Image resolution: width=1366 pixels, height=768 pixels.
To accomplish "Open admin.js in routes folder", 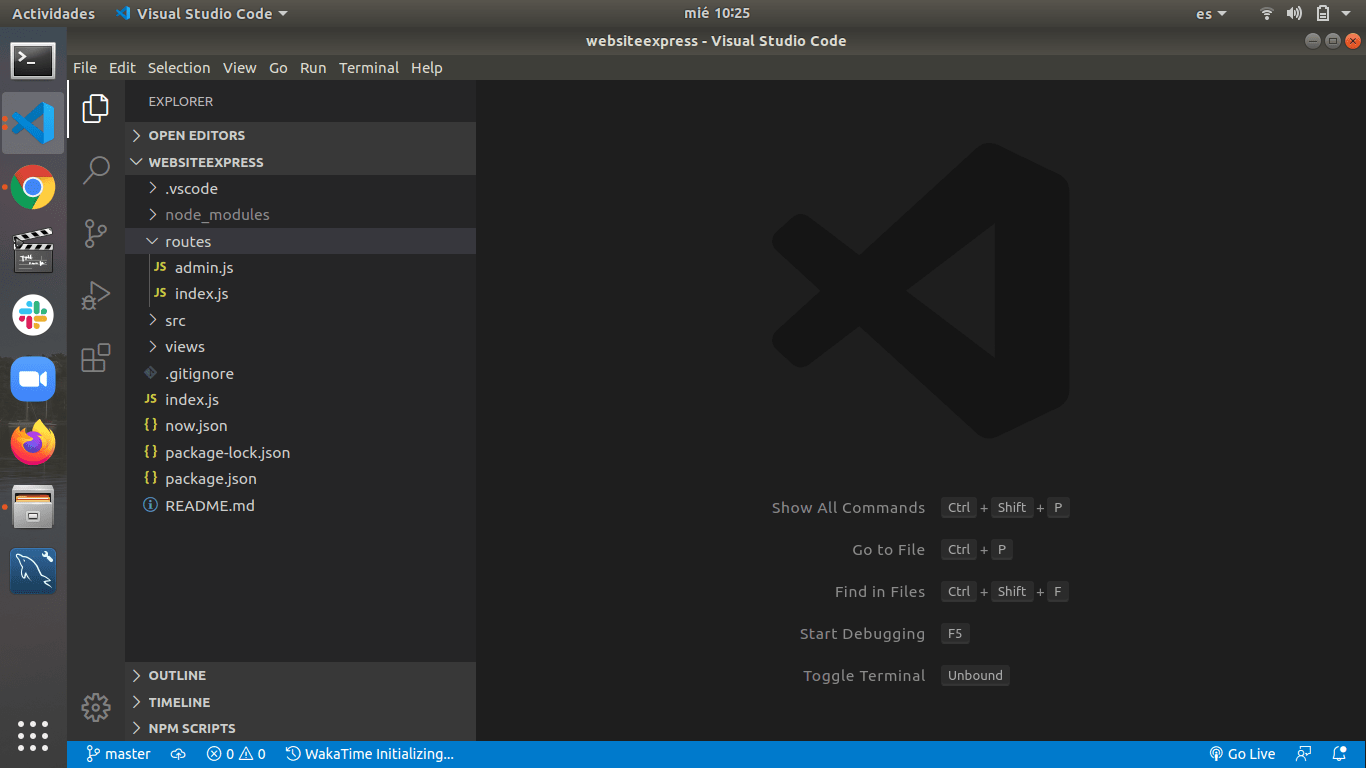I will pyautogui.click(x=203, y=268).
